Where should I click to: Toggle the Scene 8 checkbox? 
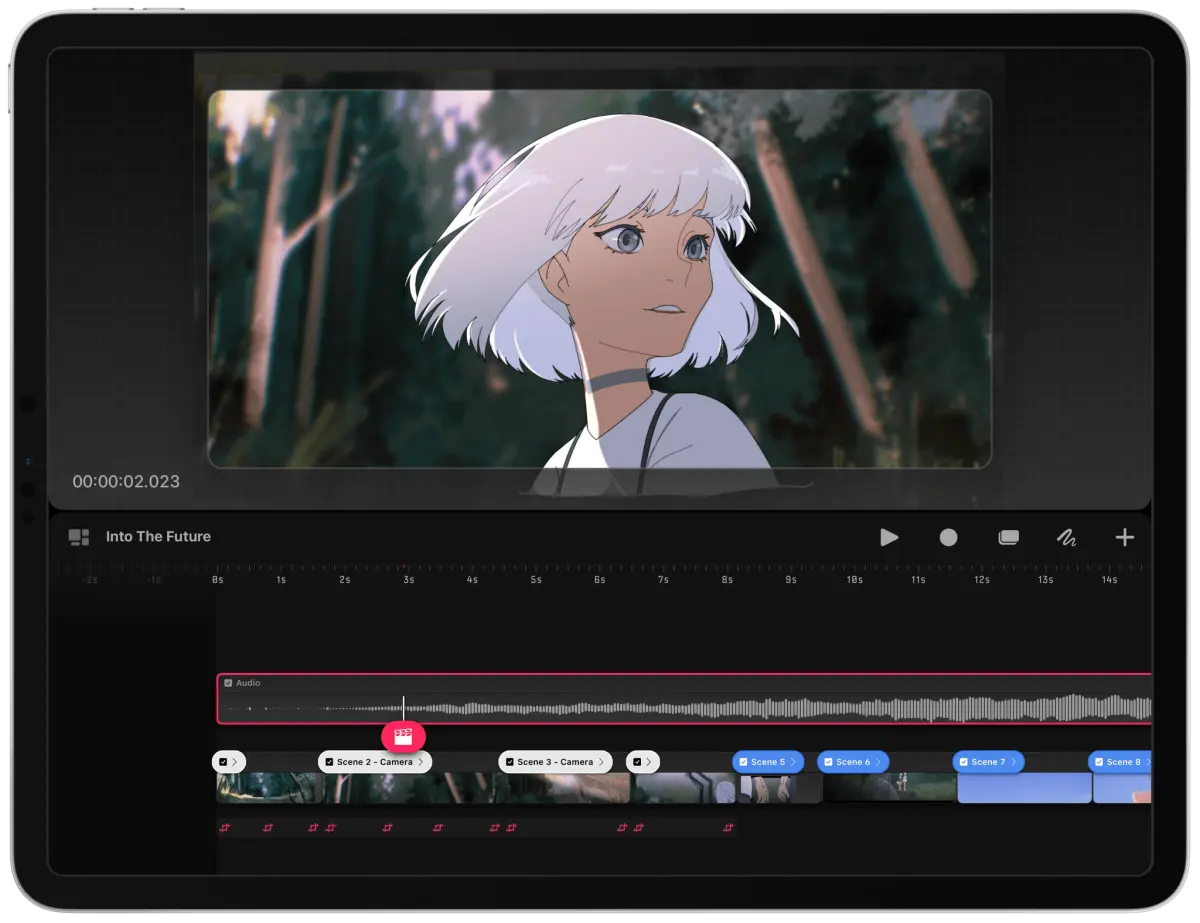click(1098, 762)
